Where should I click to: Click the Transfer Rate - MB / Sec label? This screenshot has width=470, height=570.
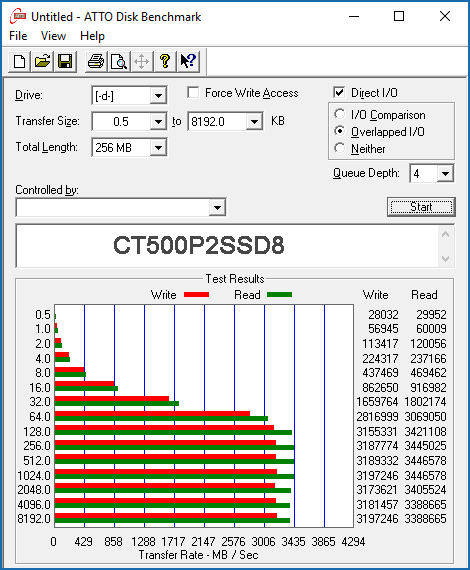198,555
